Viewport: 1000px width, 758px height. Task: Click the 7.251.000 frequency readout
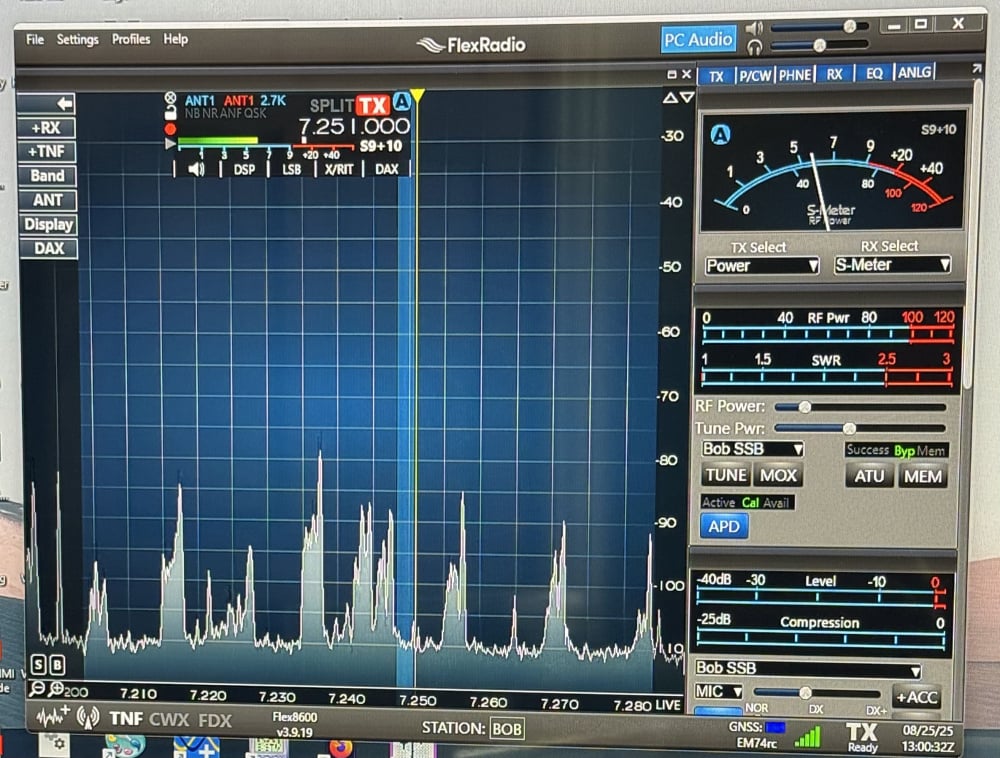pos(354,126)
